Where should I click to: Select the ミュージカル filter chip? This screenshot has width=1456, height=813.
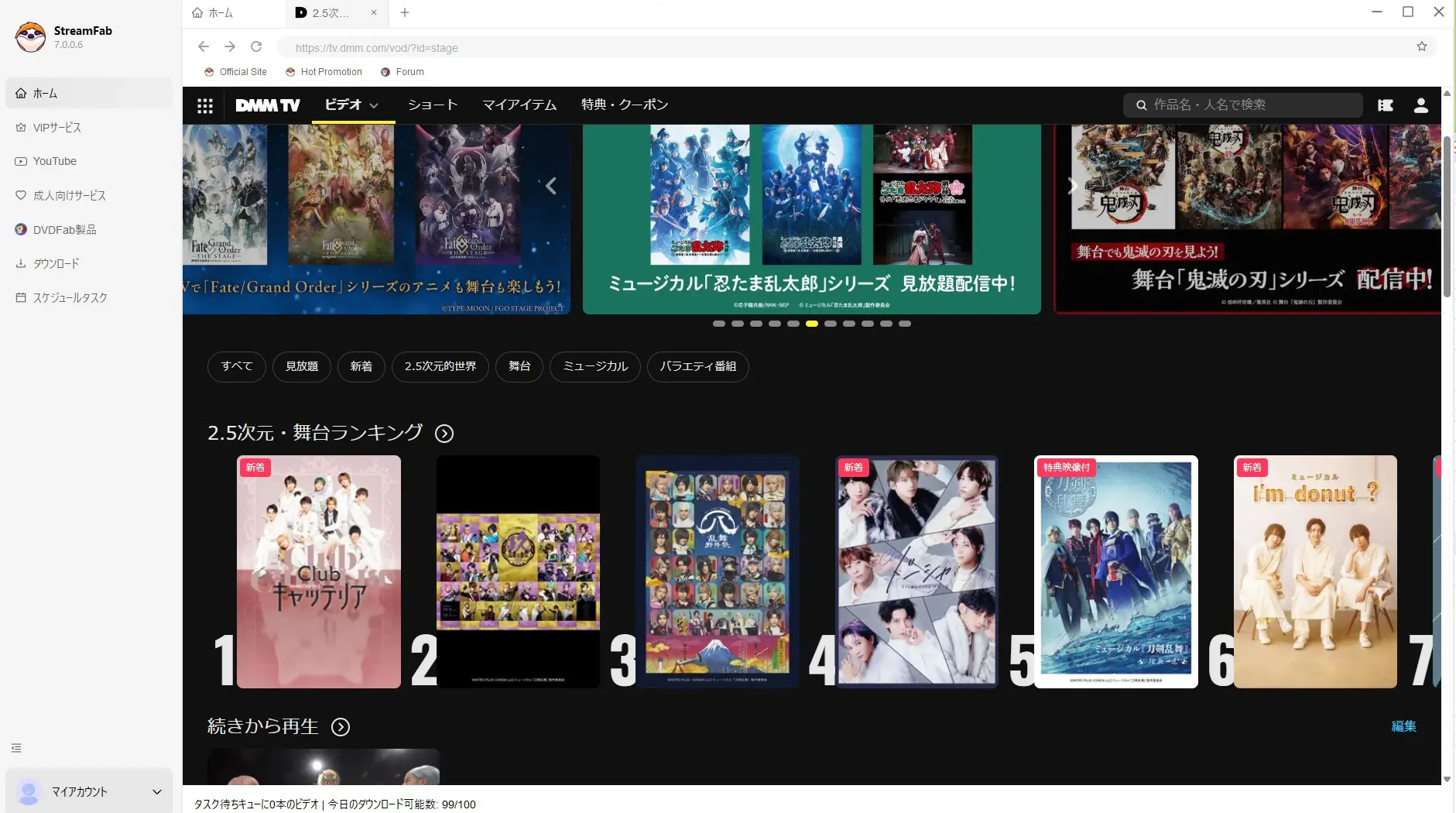(x=595, y=366)
